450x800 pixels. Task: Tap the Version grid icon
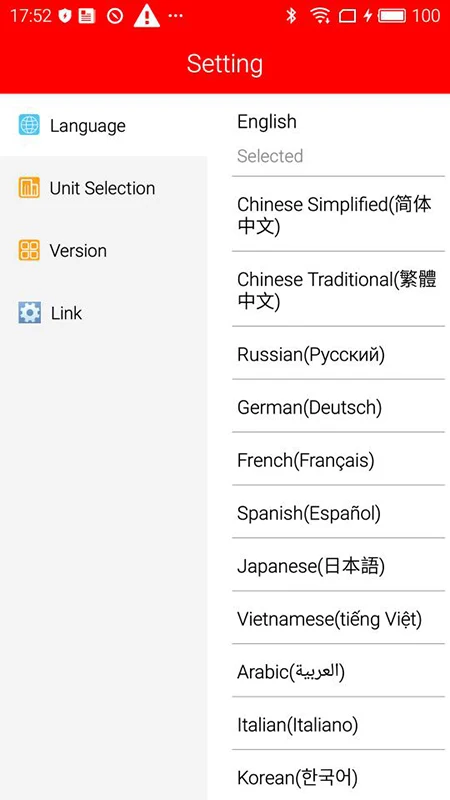tap(29, 250)
